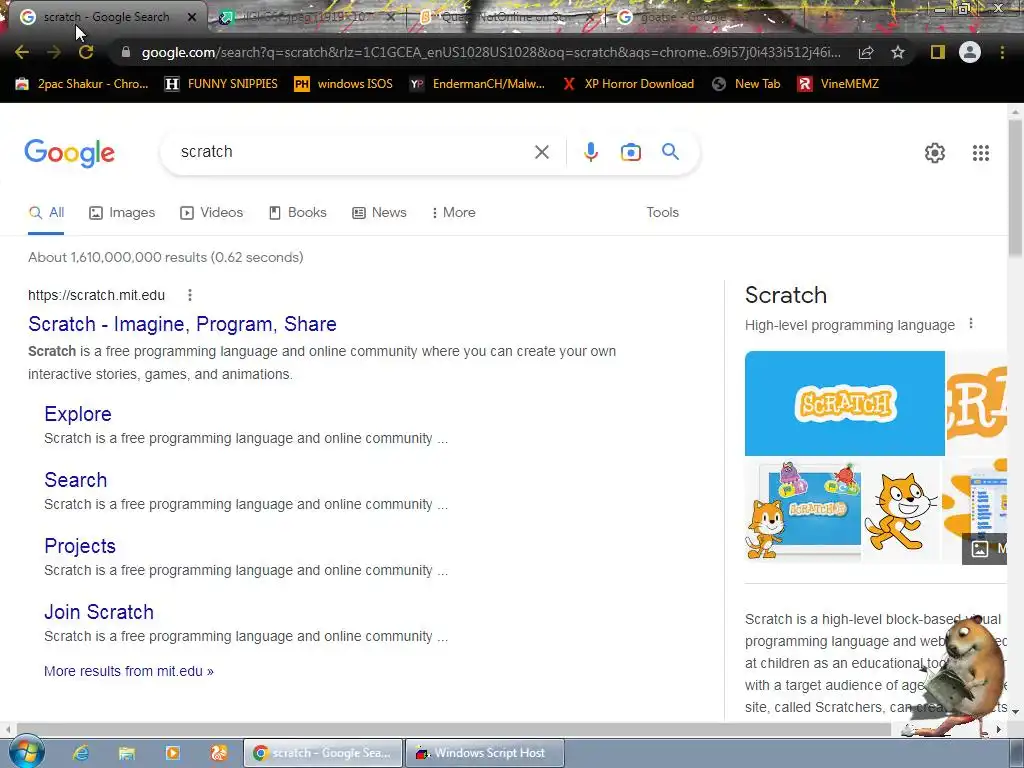
Task: Open VineMEMZ bookmark
Action: [838, 84]
